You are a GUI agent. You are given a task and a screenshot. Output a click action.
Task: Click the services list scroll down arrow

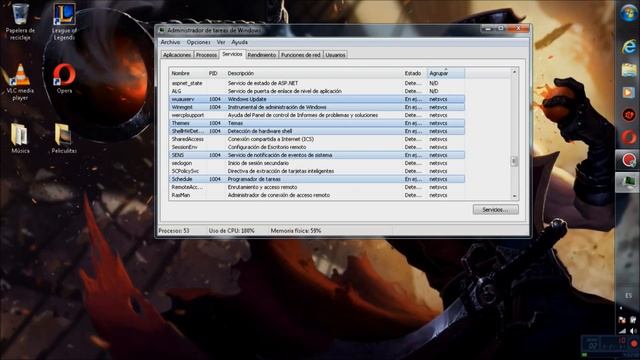[x=514, y=196]
